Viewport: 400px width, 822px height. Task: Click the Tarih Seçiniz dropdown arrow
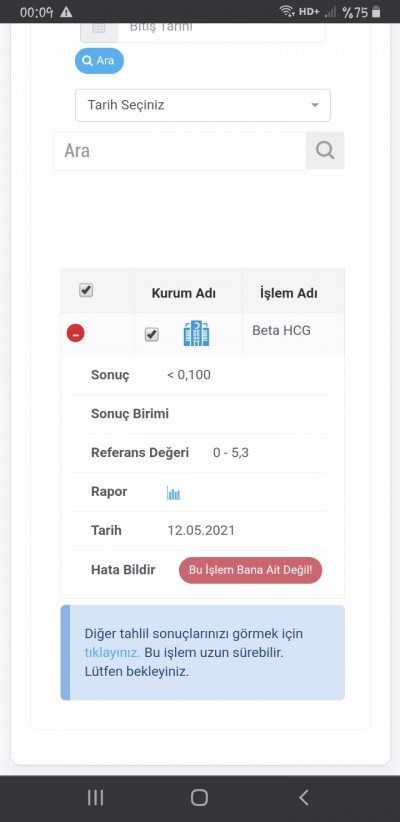[x=315, y=105]
